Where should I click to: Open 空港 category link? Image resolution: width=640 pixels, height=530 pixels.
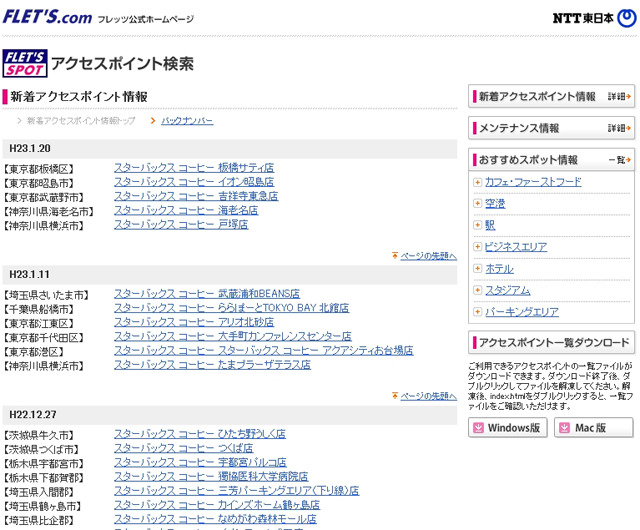pos(495,203)
